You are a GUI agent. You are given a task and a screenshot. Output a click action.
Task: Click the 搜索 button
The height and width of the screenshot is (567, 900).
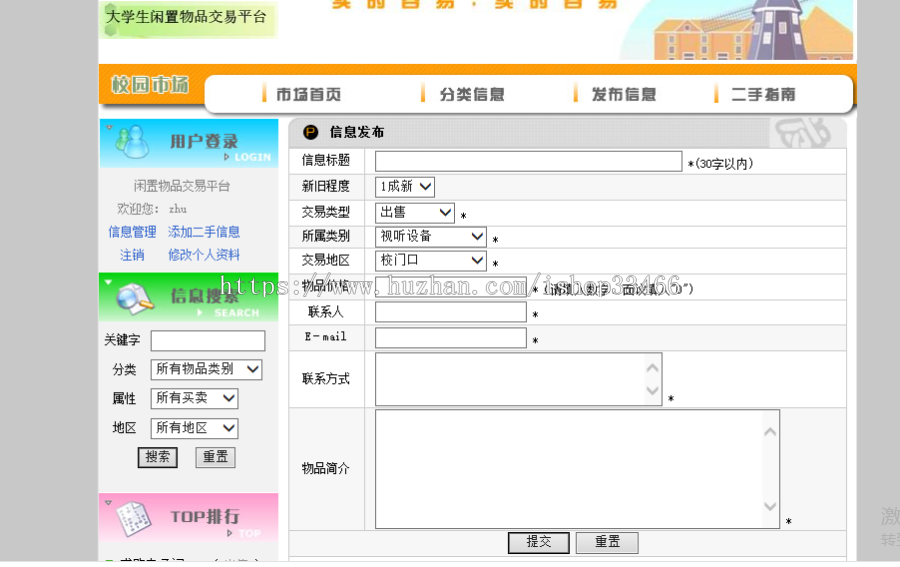point(158,457)
